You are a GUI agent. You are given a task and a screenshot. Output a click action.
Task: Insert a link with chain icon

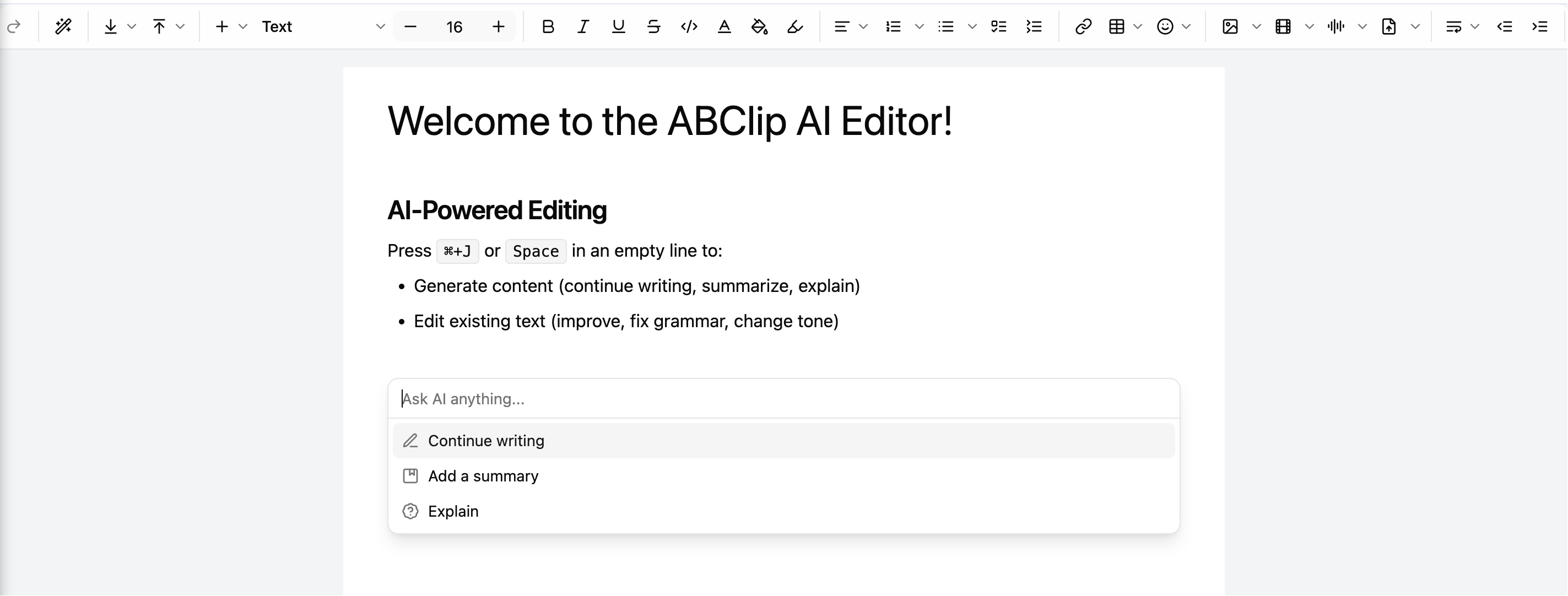(1083, 26)
